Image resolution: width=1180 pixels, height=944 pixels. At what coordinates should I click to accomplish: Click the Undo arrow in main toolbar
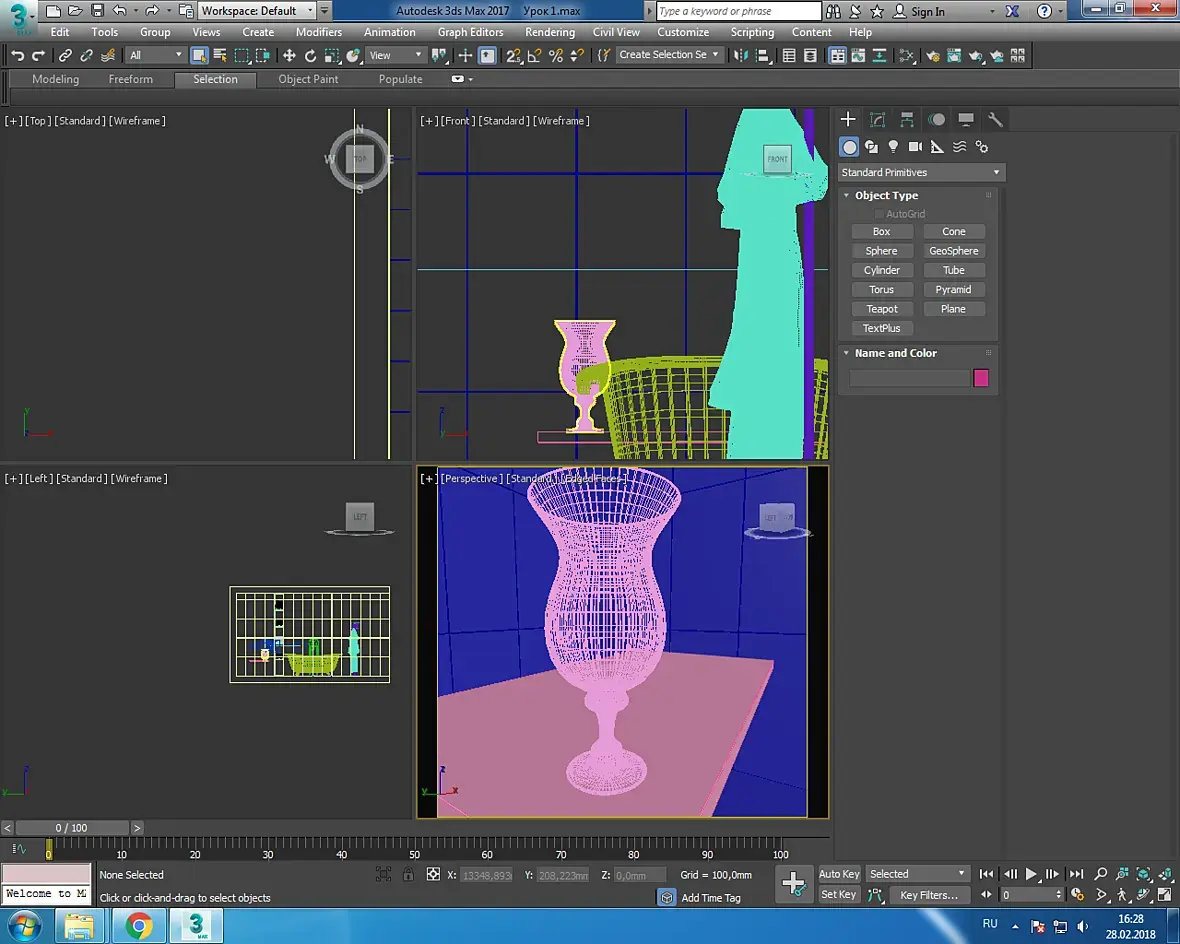(x=17, y=56)
